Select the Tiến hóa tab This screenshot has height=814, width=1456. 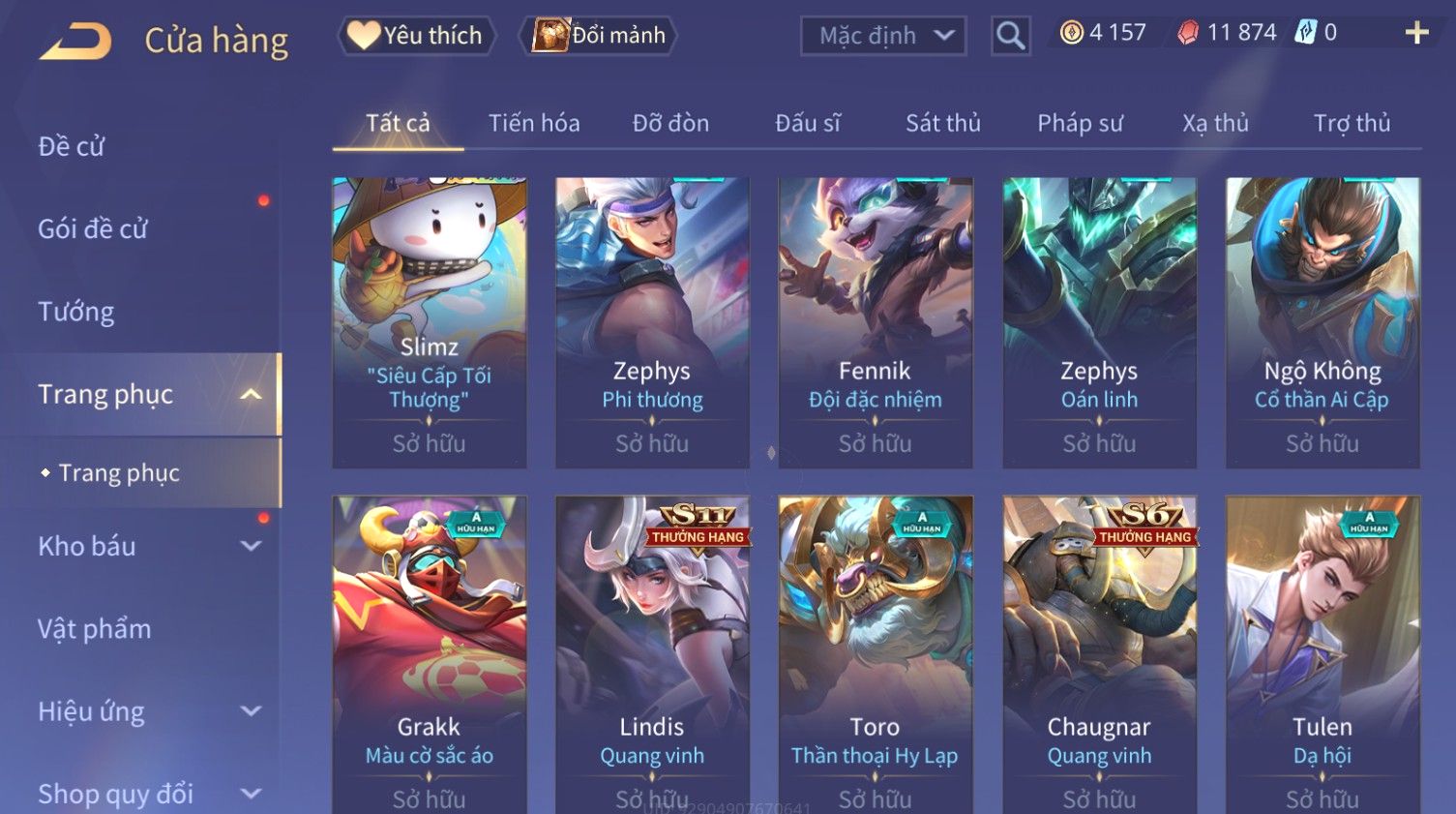click(534, 123)
